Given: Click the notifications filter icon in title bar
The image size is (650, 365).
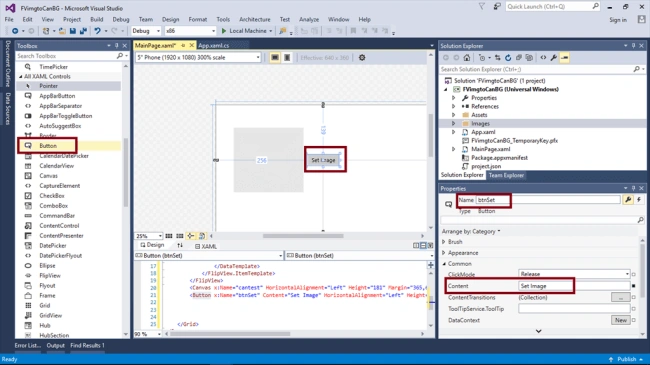Looking at the screenshot, I should coord(482,6).
